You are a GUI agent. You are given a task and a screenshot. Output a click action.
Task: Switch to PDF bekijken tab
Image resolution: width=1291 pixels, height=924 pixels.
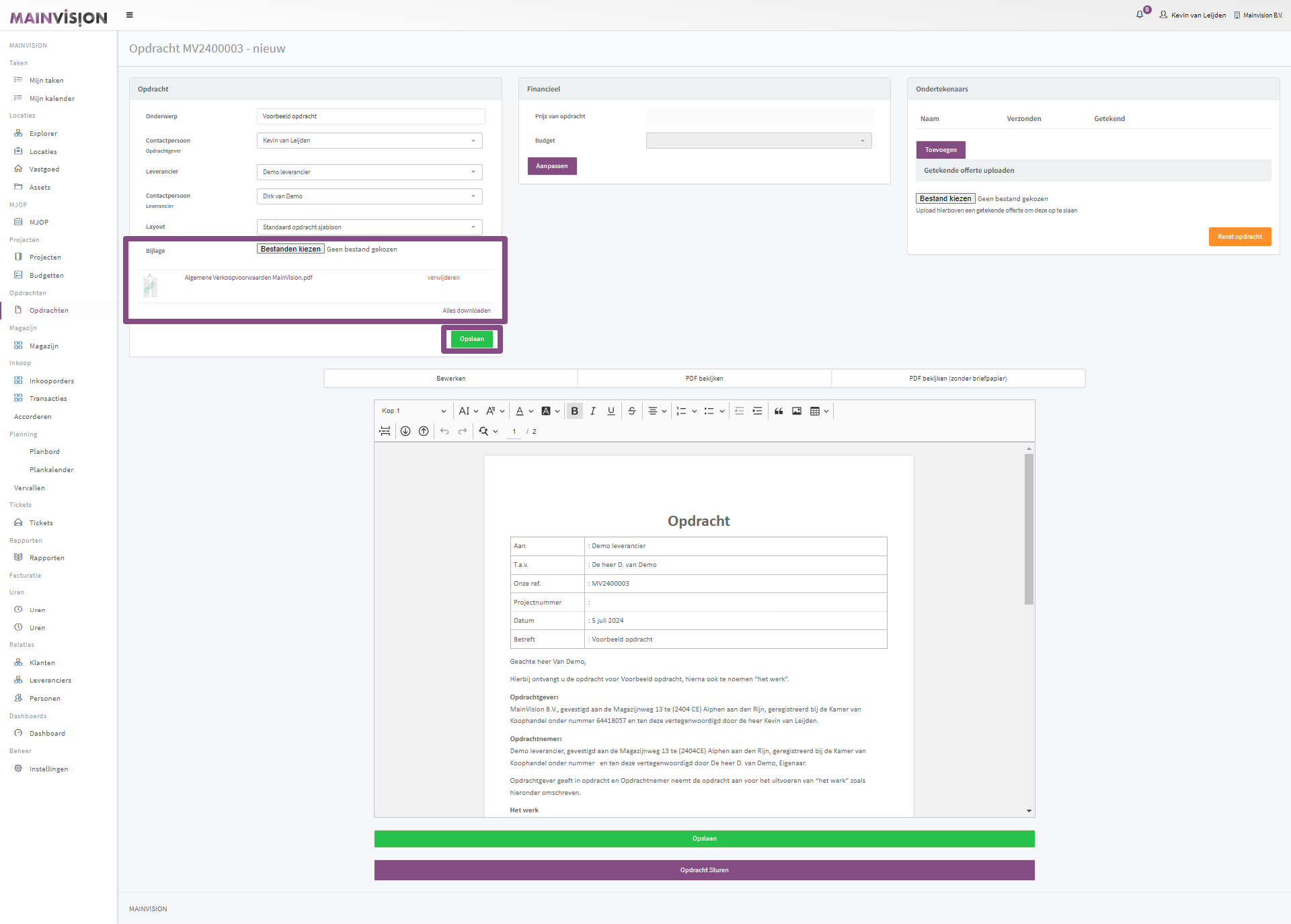click(704, 379)
